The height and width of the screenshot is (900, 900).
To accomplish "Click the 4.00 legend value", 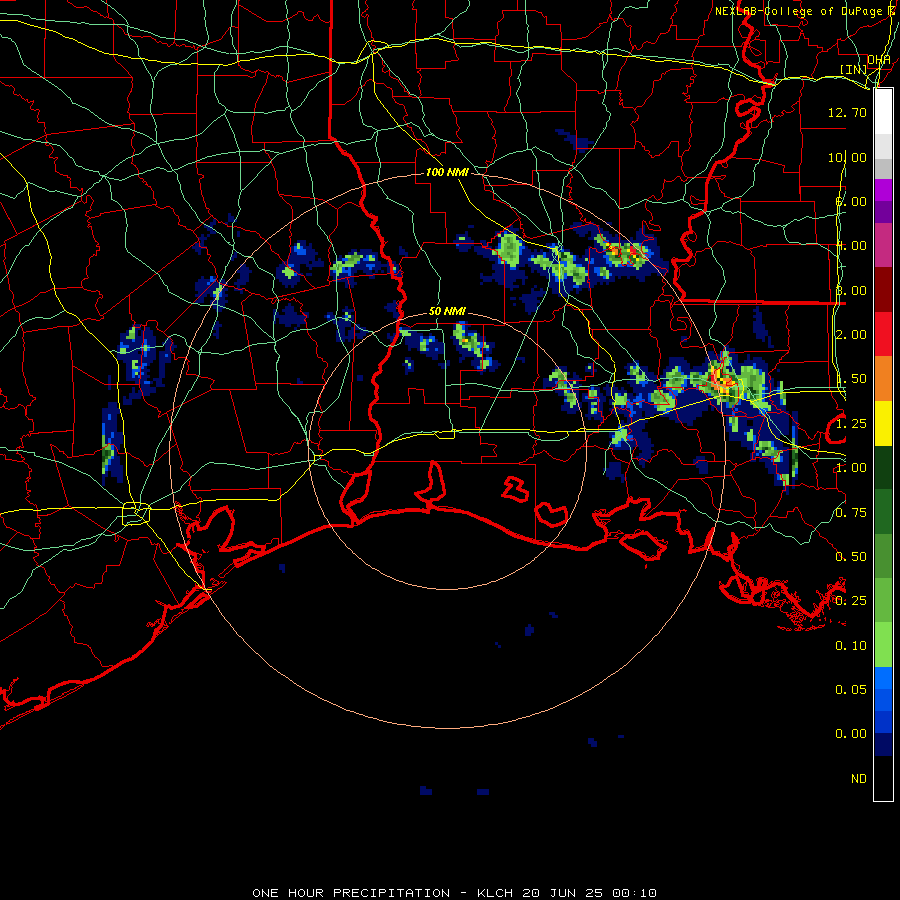I will [x=851, y=246].
